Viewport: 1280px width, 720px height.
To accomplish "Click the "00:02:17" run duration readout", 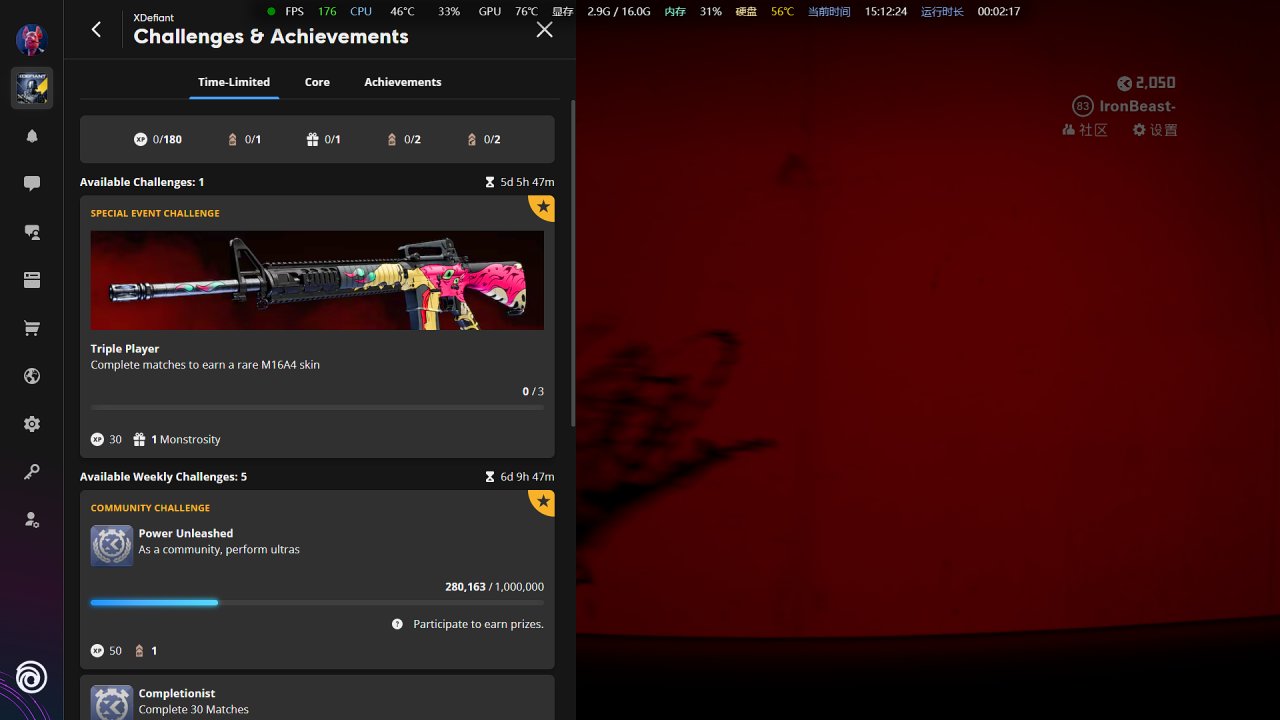I will coord(999,12).
